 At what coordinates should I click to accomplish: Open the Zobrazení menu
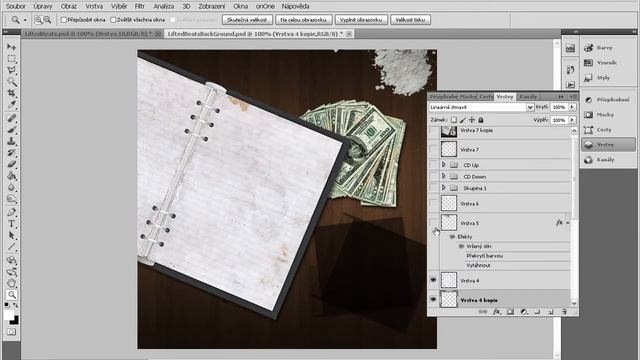click(x=211, y=6)
